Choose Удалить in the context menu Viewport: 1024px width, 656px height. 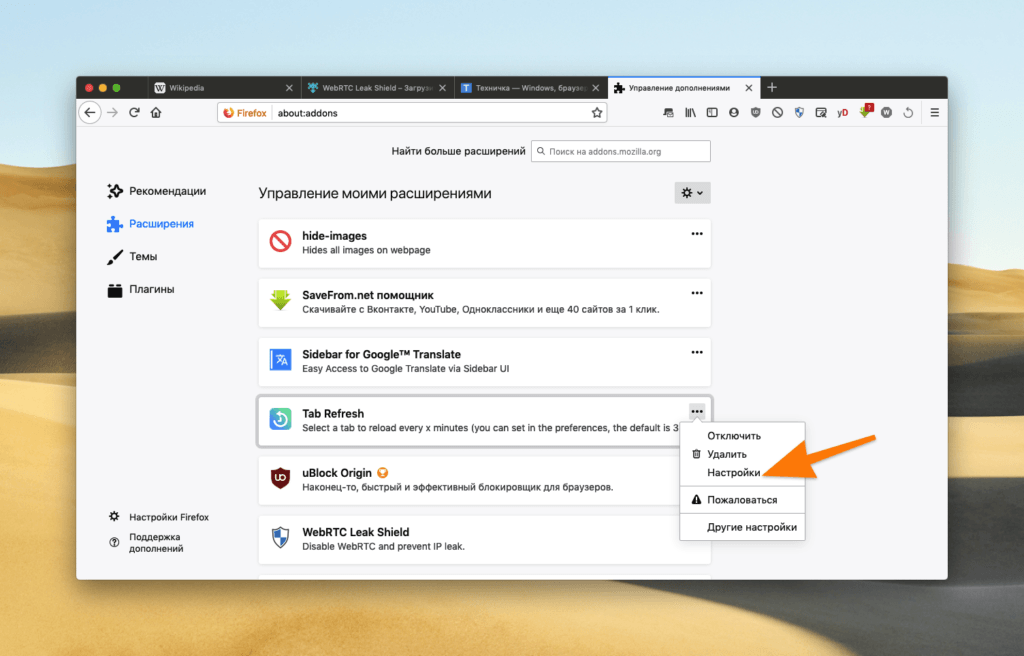tap(742, 454)
